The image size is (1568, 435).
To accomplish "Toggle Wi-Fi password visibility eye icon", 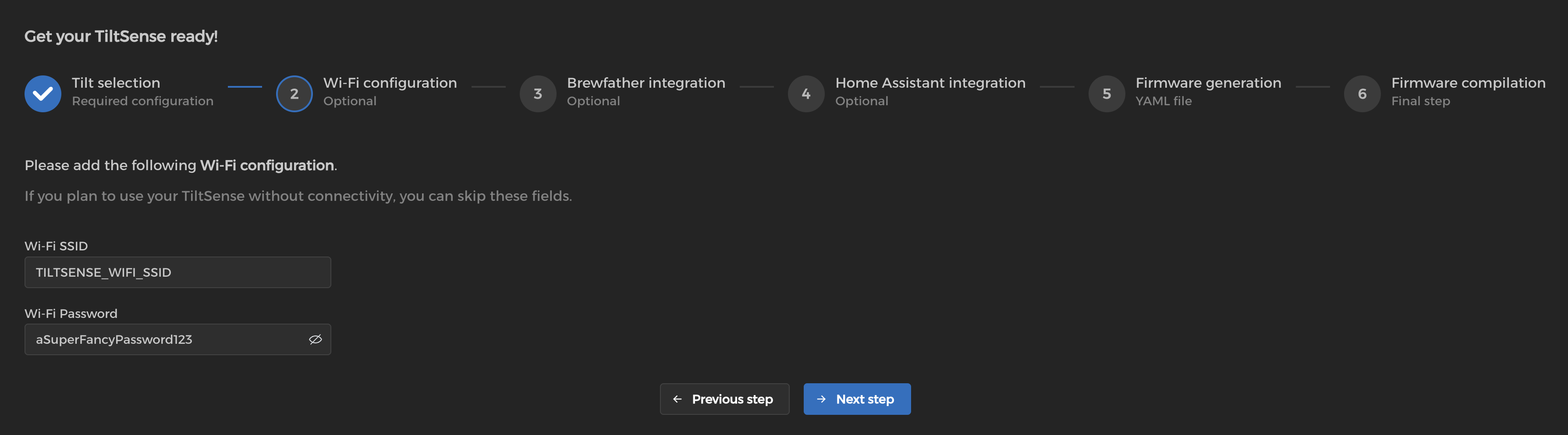I will click(315, 339).
